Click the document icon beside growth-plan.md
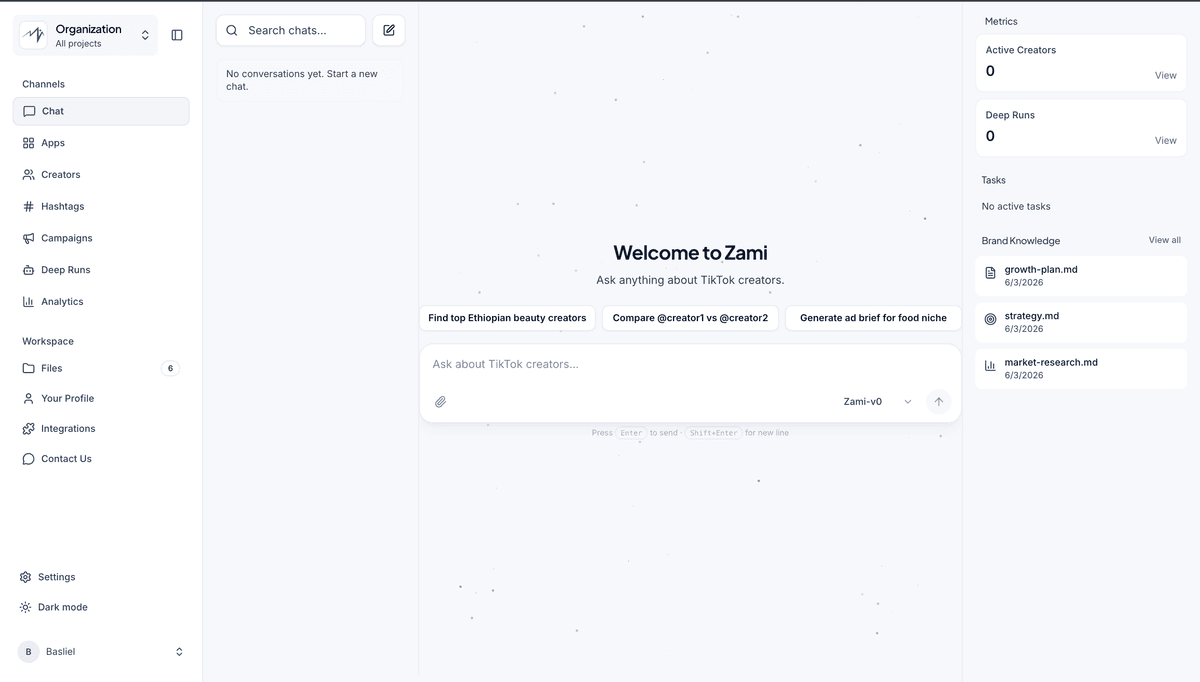The image size is (1200, 682). pyautogui.click(x=990, y=273)
